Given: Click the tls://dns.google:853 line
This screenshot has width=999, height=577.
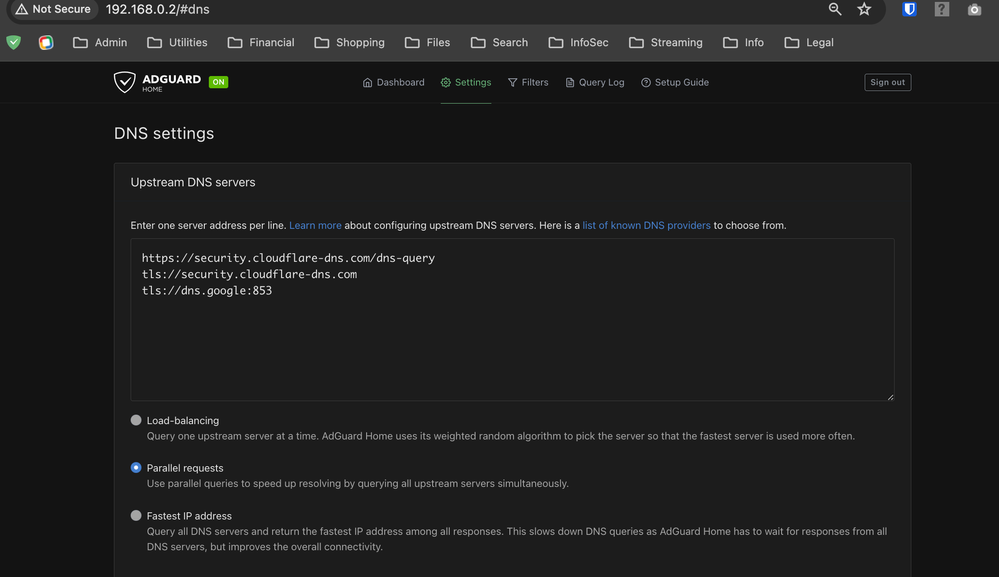Looking at the screenshot, I should pyautogui.click(x=206, y=290).
